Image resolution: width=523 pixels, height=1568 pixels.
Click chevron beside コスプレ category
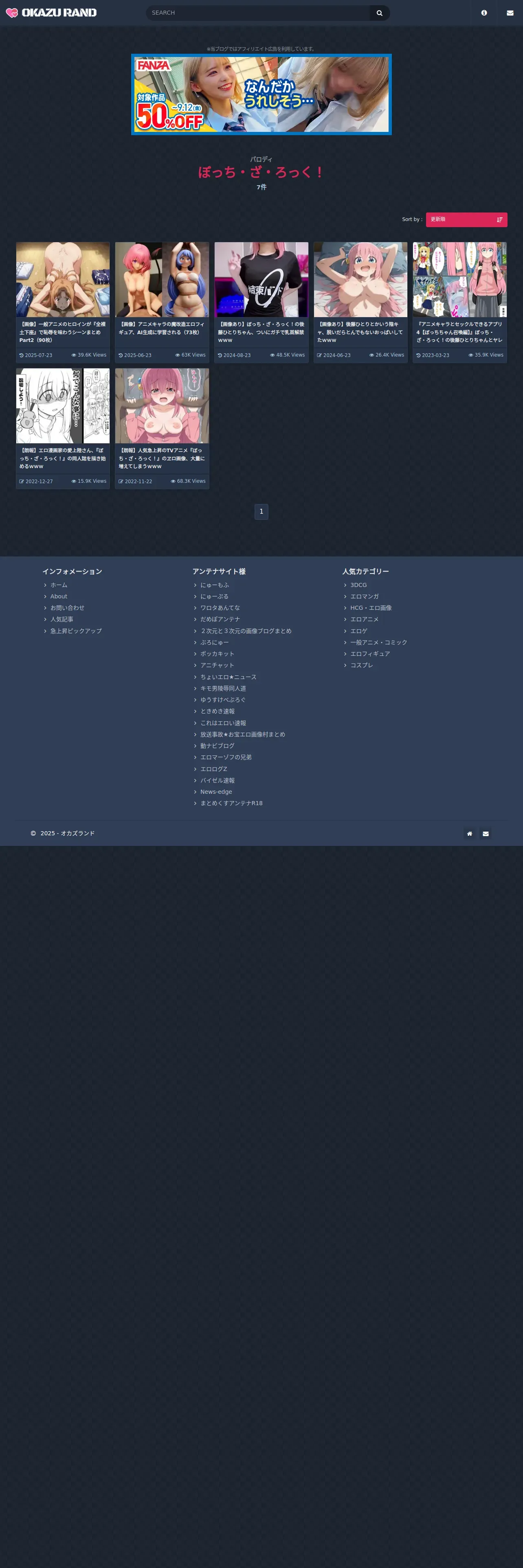(x=345, y=665)
